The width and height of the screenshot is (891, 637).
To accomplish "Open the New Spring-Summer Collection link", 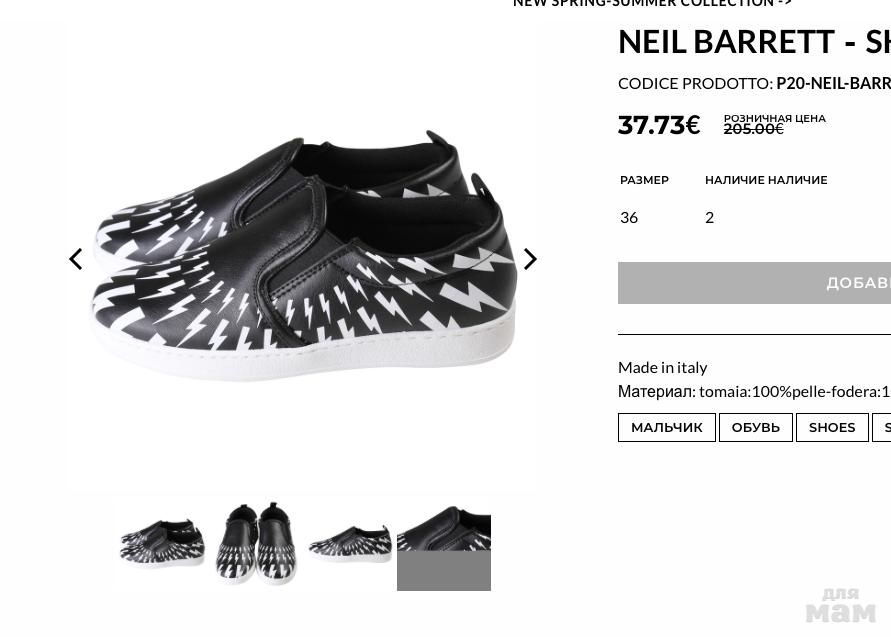I will pos(652,4).
